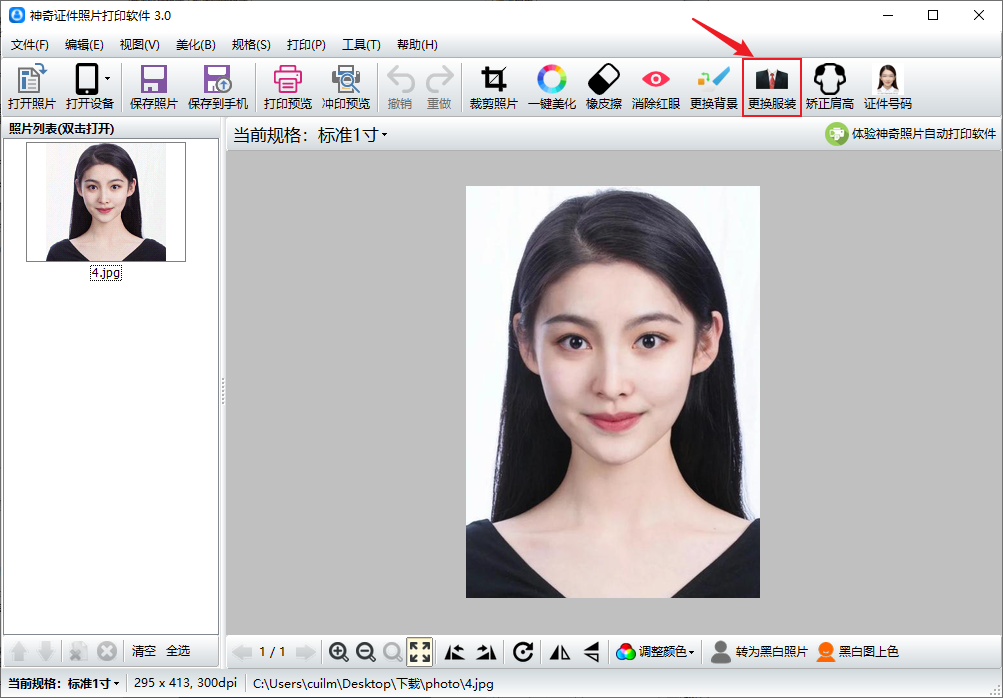Expand the 打开设备 dropdown arrow
This screenshot has width=1003, height=698.
(x=107, y=78)
